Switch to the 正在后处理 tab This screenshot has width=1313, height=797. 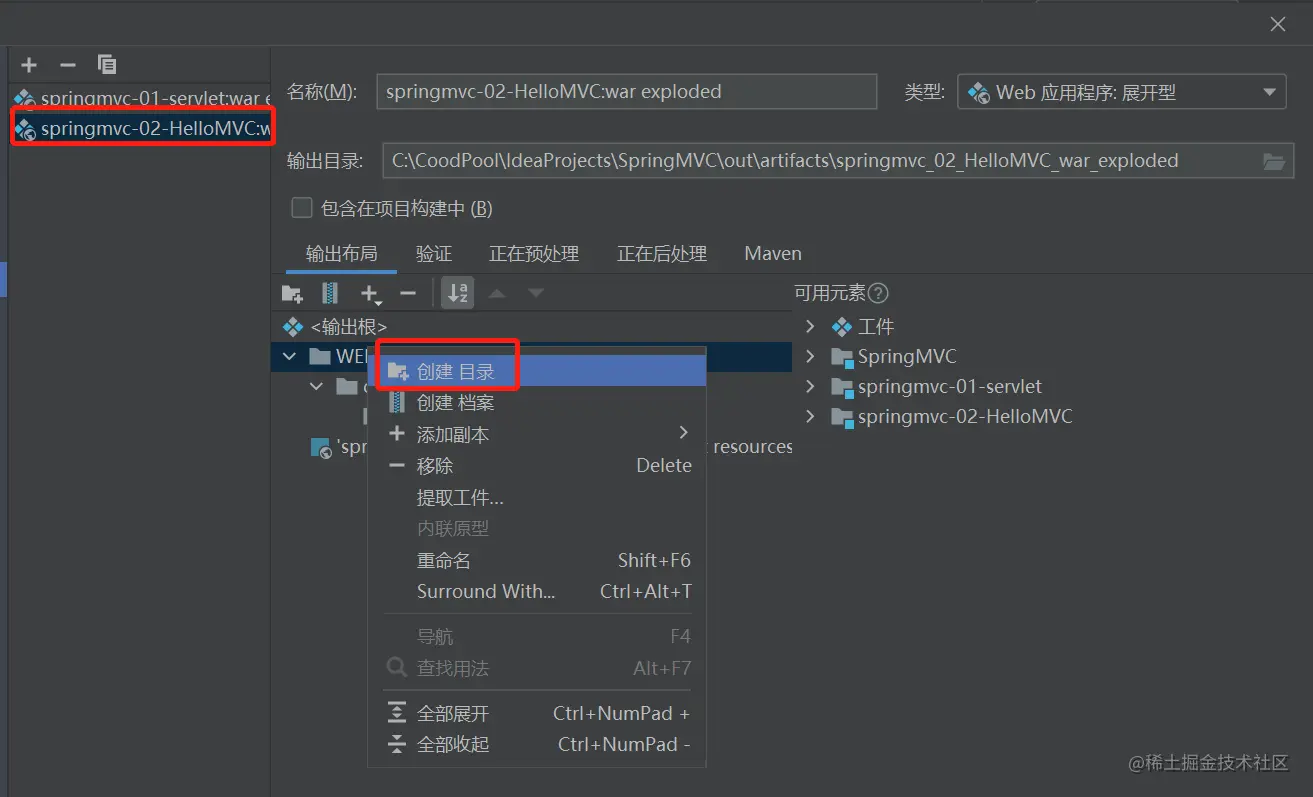pyautogui.click(x=662, y=254)
